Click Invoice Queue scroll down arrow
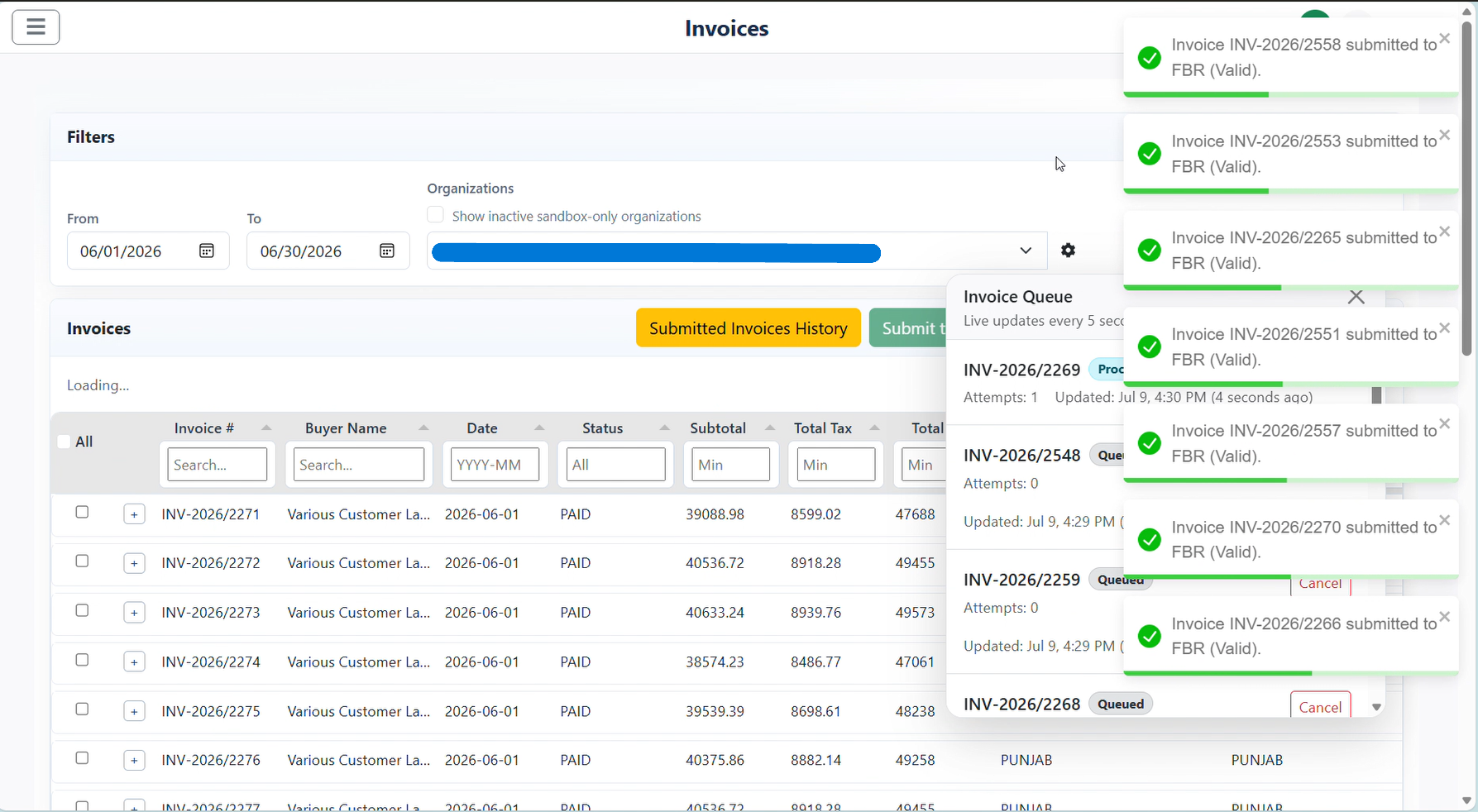Image resolution: width=1478 pixels, height=812 pixels. click(1376, 707)
